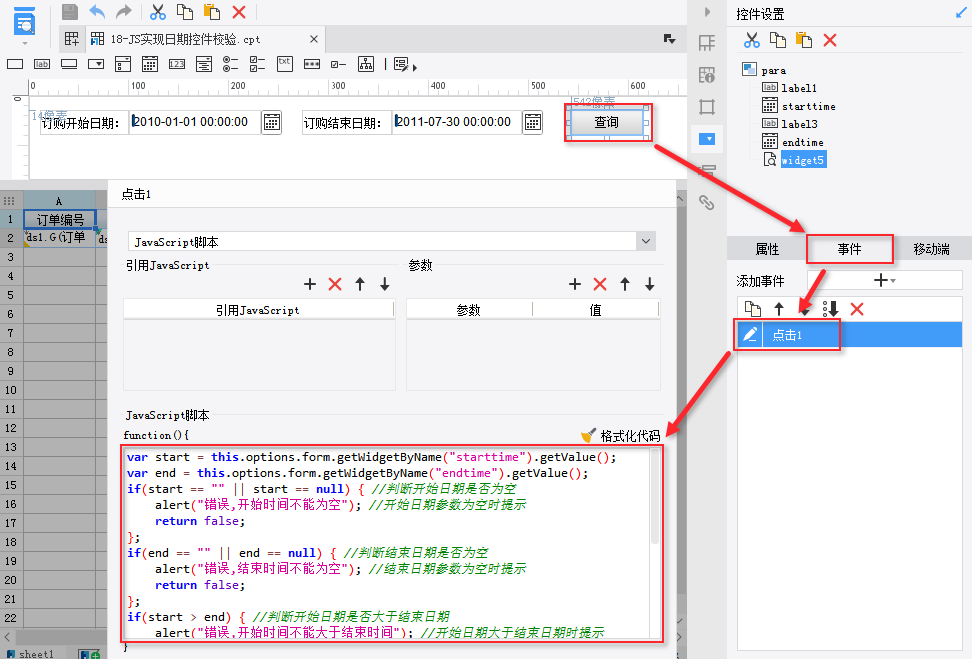This screenshot has height=659, width=972.
Task: Select para node in widget tree
Action: coord(773,71)
